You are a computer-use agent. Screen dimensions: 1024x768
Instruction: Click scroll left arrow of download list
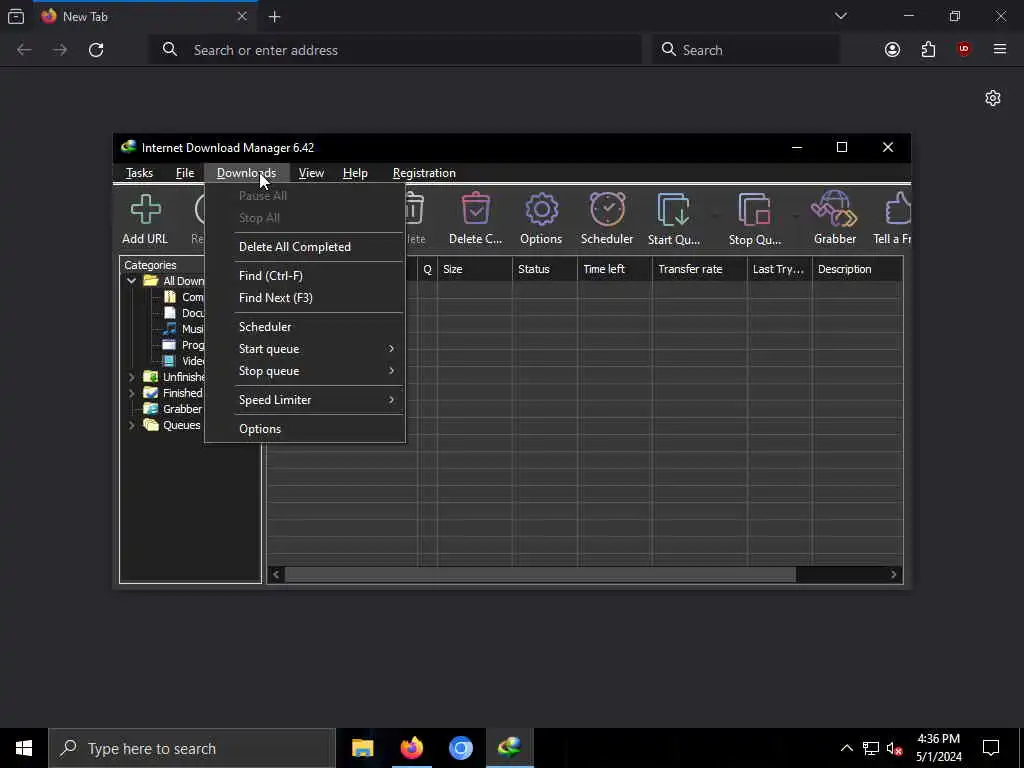click(276, 575)
